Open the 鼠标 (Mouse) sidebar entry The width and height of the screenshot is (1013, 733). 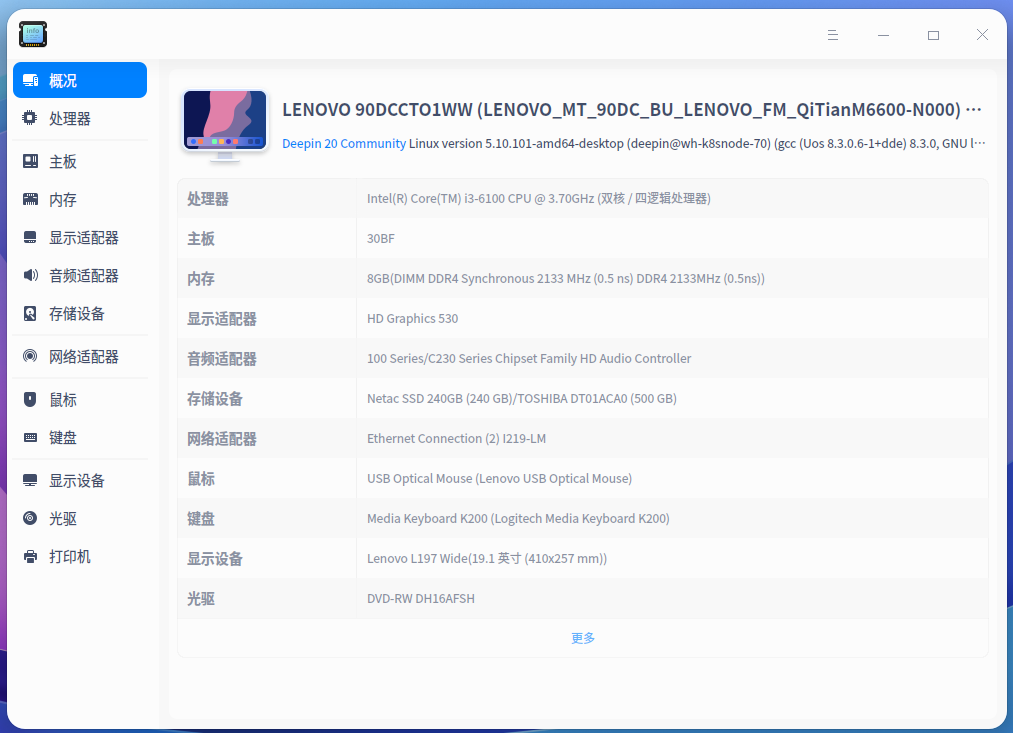pyautogui.click(x=30, y=399)
